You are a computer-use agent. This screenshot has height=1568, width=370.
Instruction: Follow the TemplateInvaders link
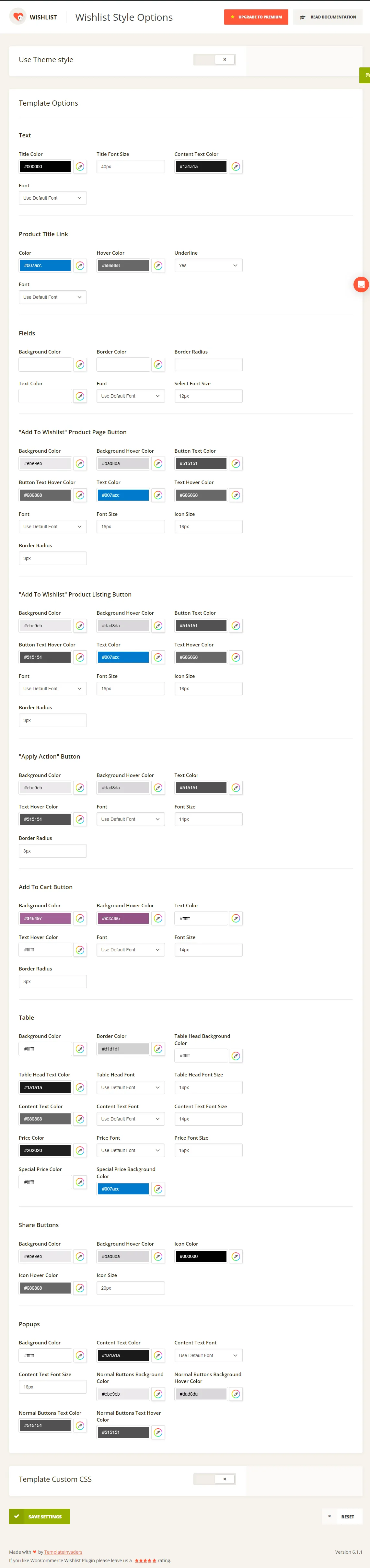63,1551
